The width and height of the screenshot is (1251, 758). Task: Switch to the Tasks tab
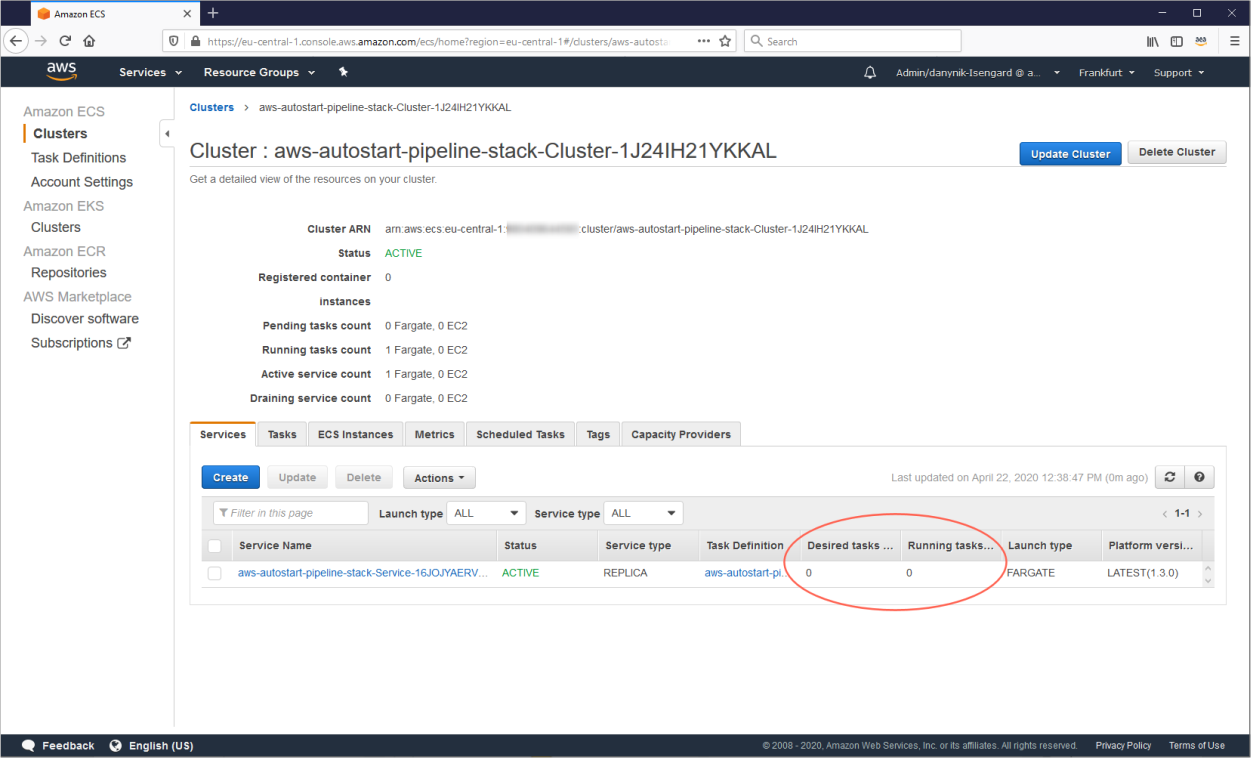pos(282,434)
